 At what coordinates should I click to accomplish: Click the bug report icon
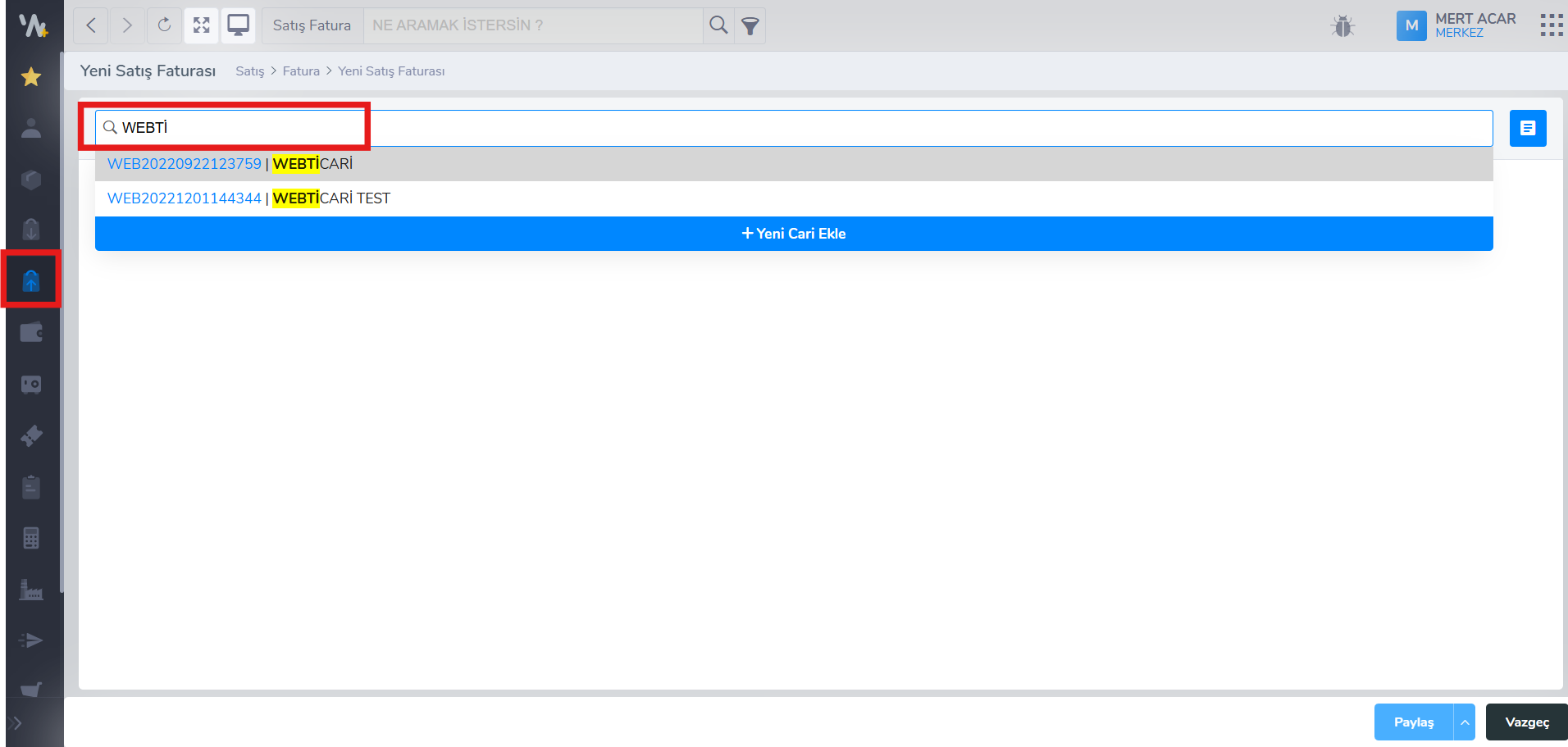(x=1342, y=26)
